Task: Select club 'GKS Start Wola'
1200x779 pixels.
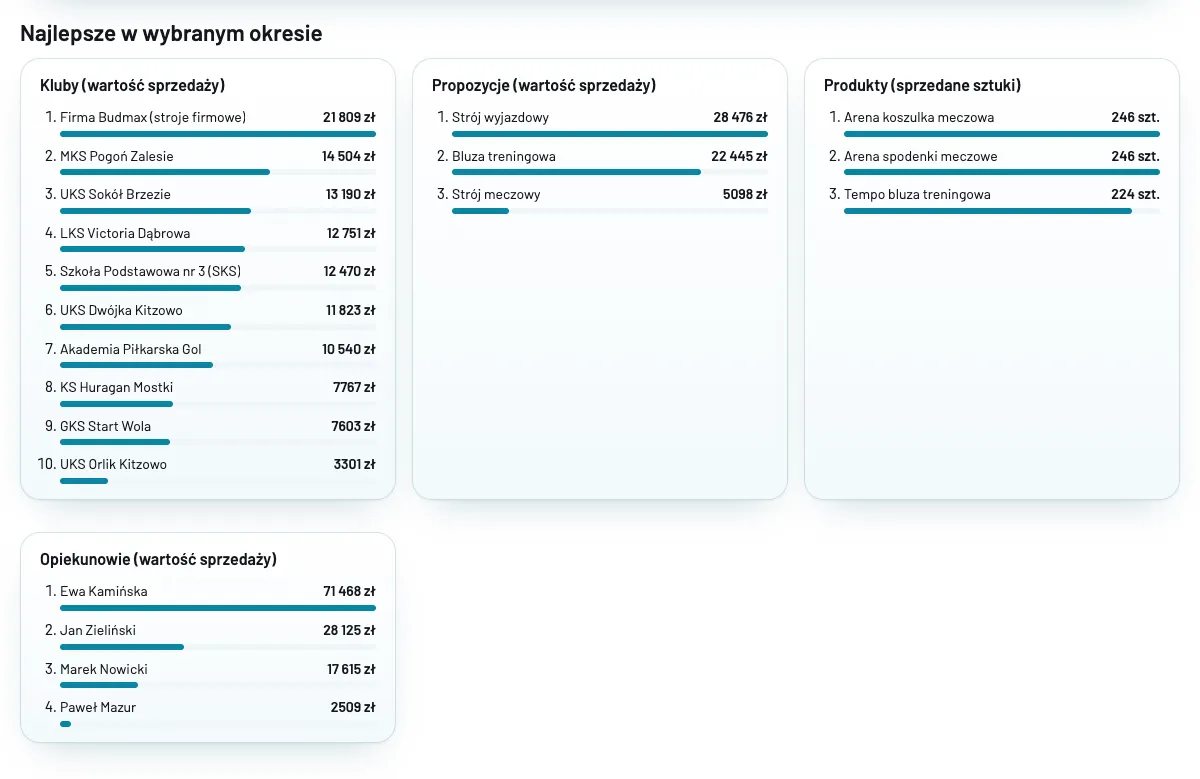Action: pyautogui.click(x=105, y=426)
